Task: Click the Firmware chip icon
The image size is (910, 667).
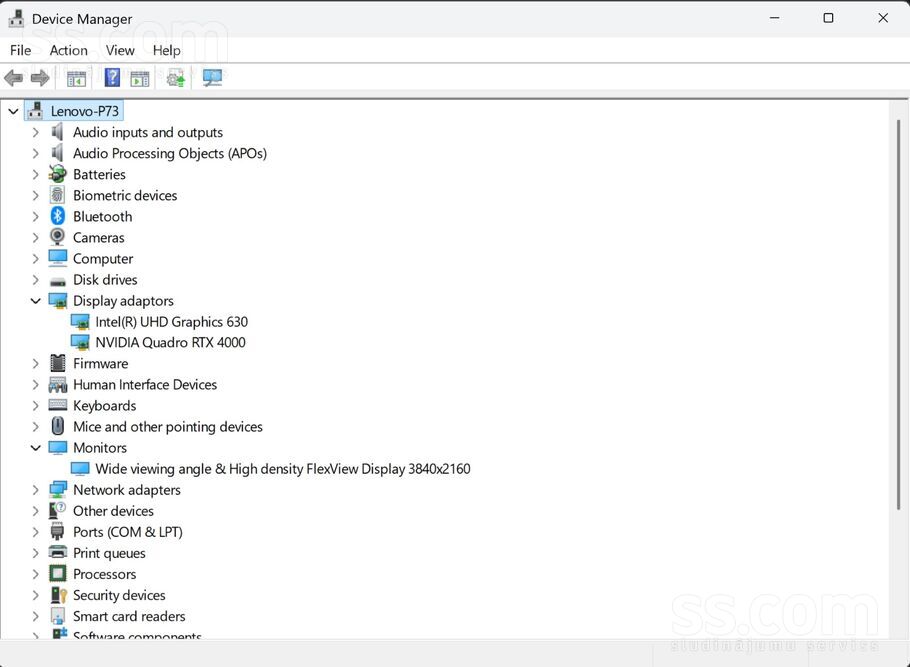Action: coord(57,363)
